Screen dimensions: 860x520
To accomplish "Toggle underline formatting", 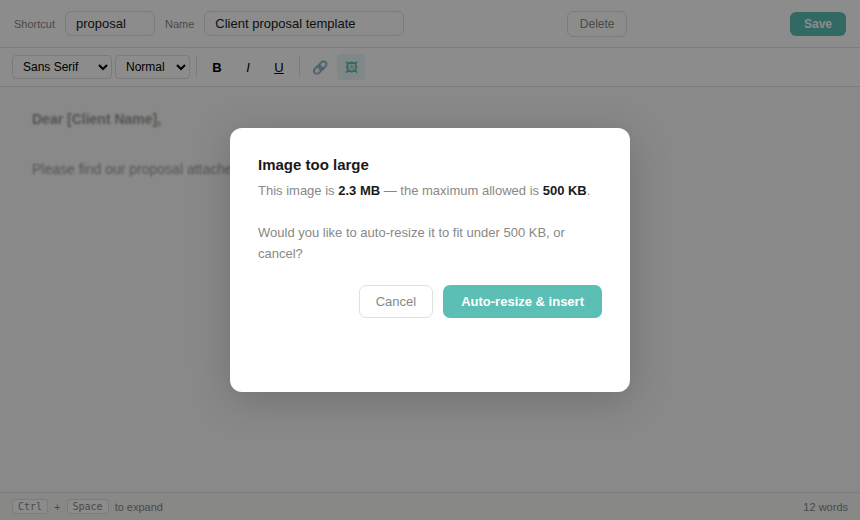I will coord(279,67).
